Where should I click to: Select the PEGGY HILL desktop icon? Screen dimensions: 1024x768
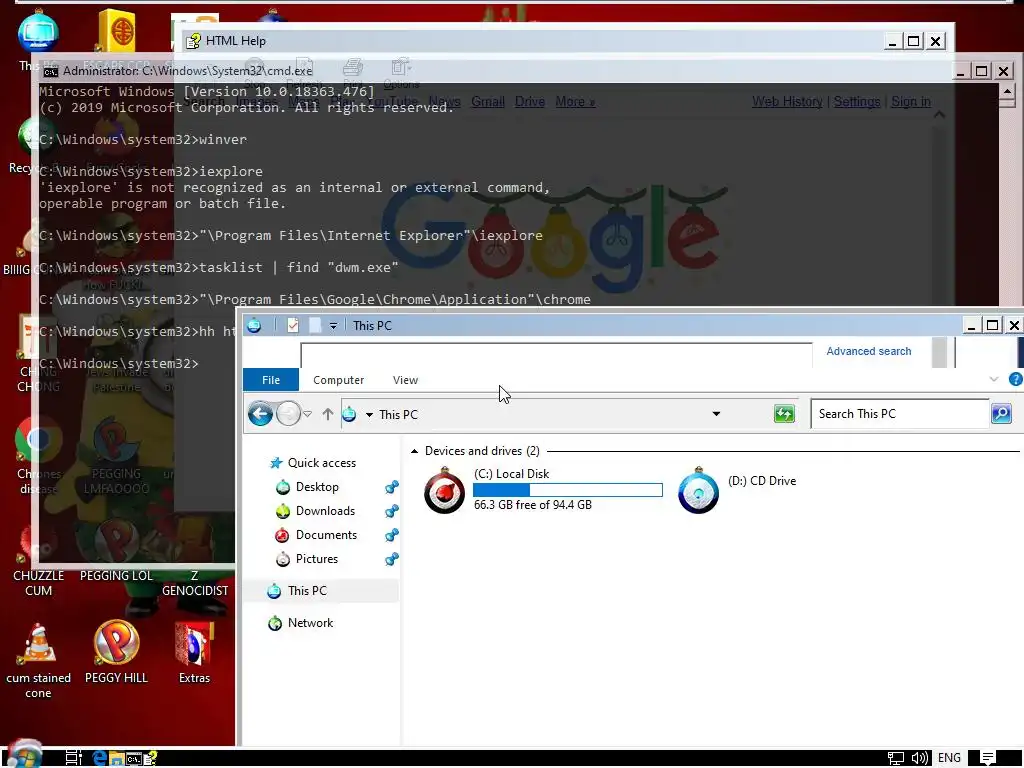[x=116, y=652]
